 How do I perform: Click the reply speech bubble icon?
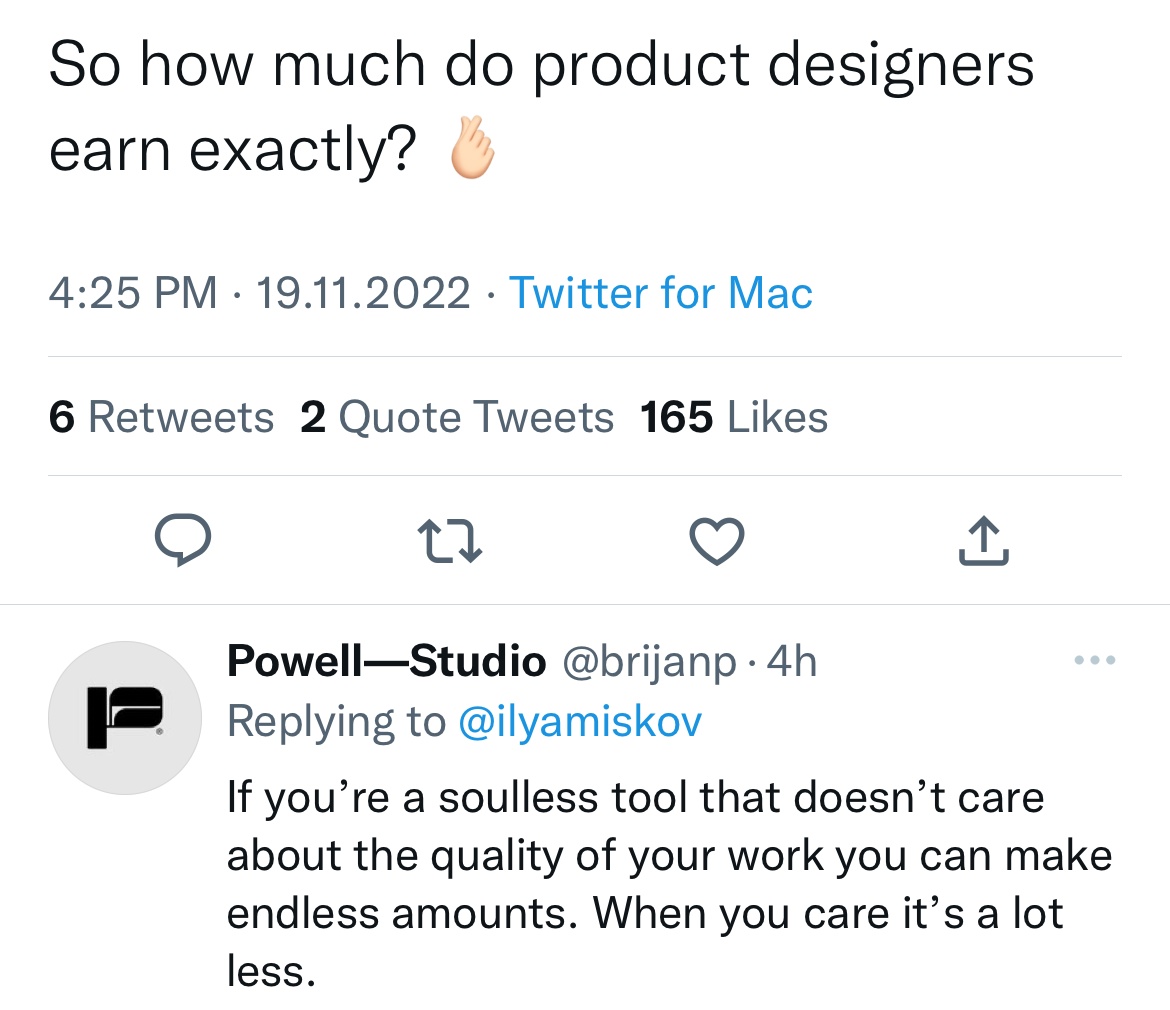(183, 540)
